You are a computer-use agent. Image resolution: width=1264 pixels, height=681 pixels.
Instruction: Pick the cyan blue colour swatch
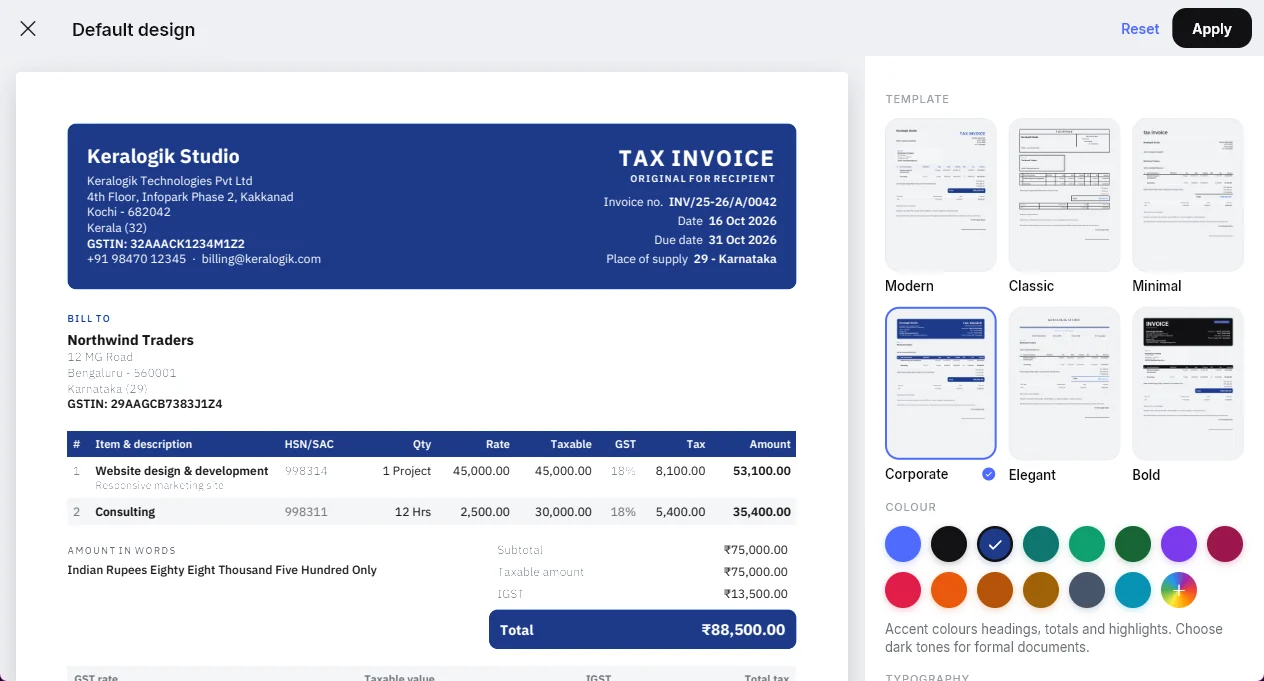point(1133,590)
